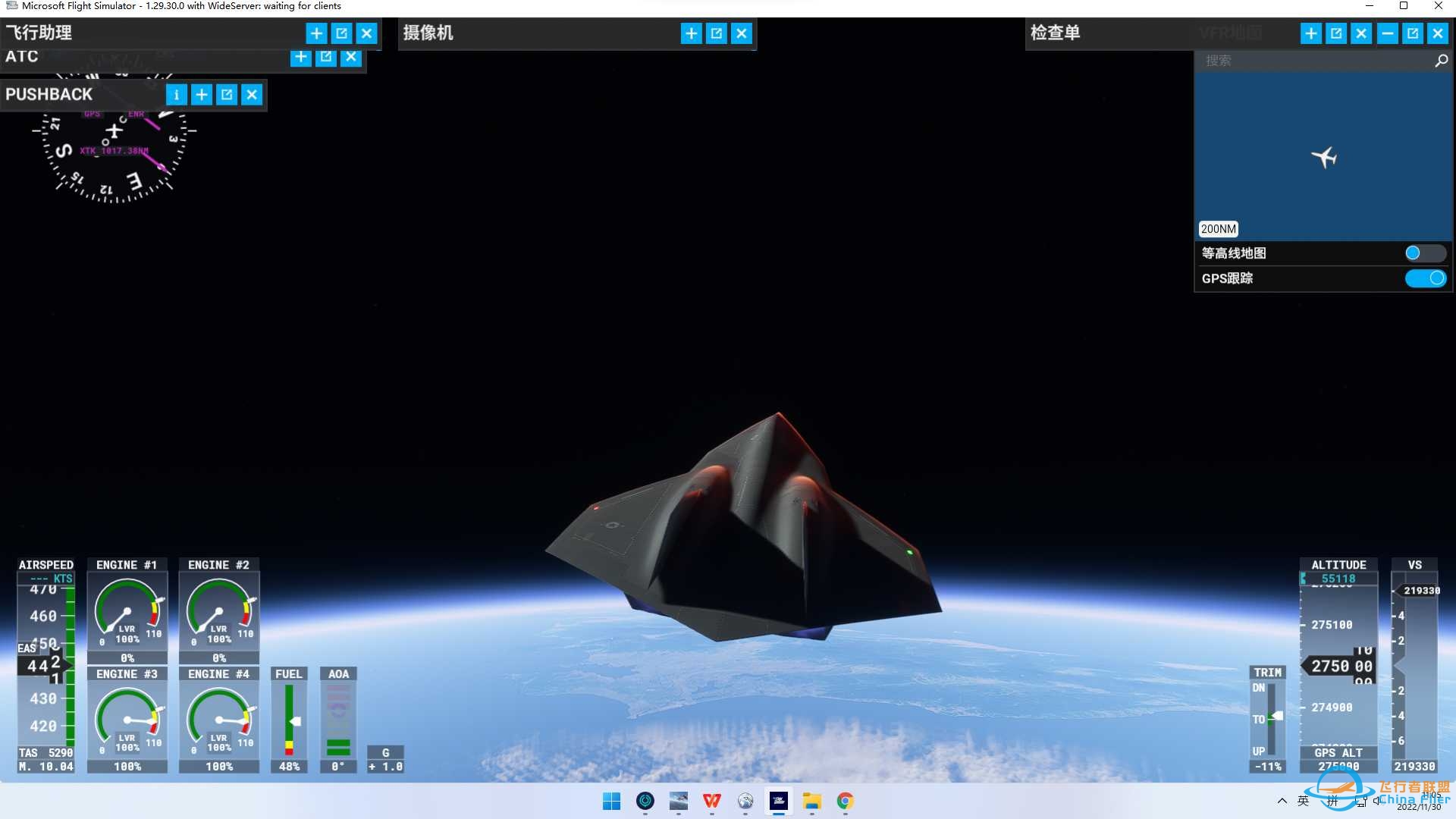
Task: Expand the 检查单 checklist panel
Action: tap(1310, 33)
